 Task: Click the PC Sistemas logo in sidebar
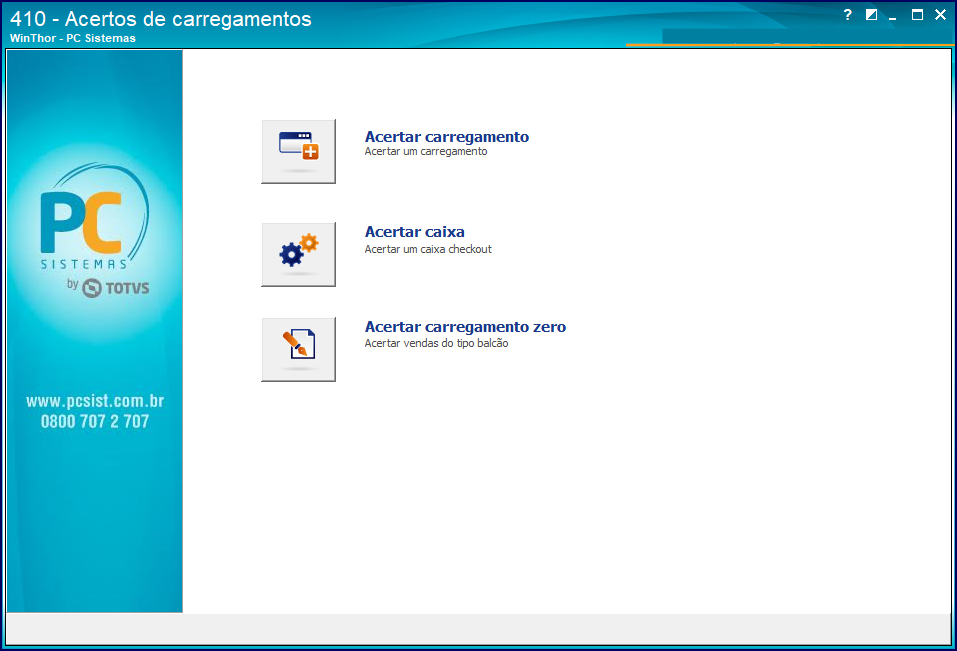point(95,230)
